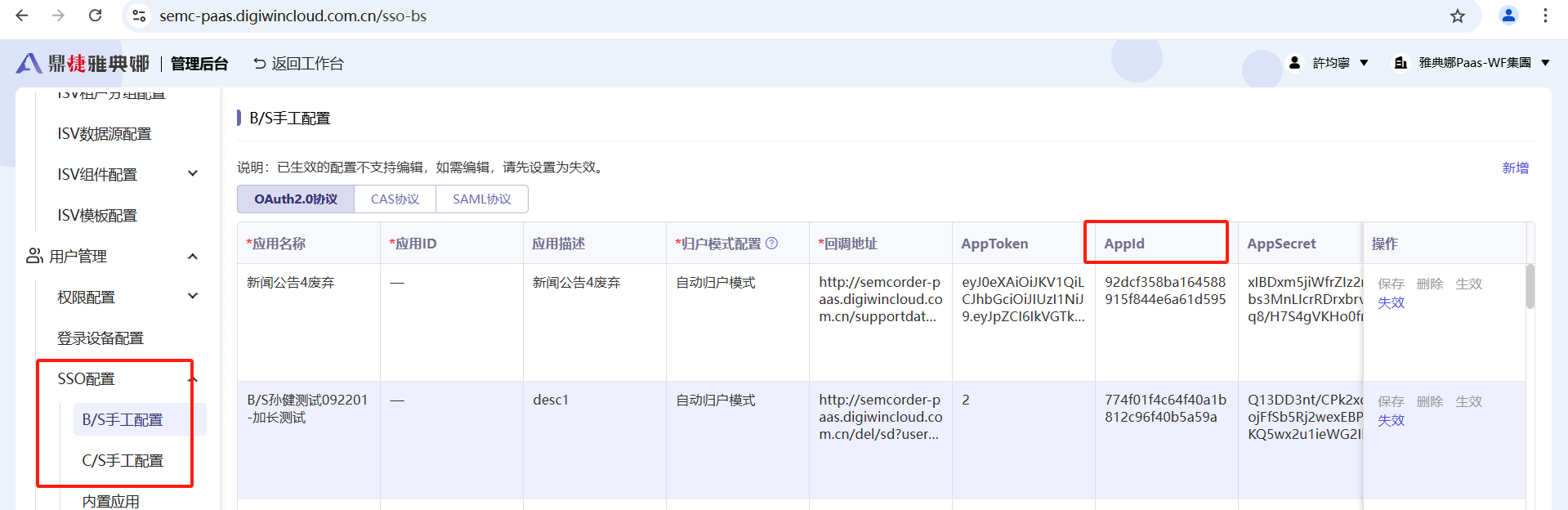Expand the ISV组件配置 menu

tap(193, 174)
